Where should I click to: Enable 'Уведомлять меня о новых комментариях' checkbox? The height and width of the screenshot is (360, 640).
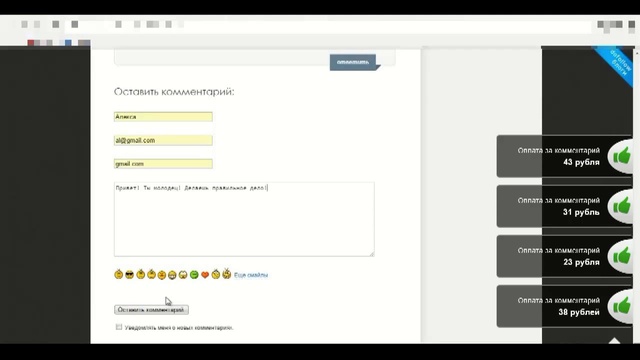pos(119,327)
